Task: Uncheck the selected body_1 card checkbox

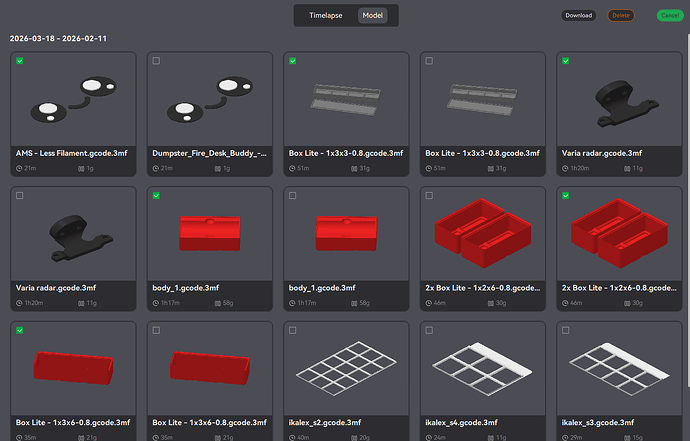Action: pos(156,195)
